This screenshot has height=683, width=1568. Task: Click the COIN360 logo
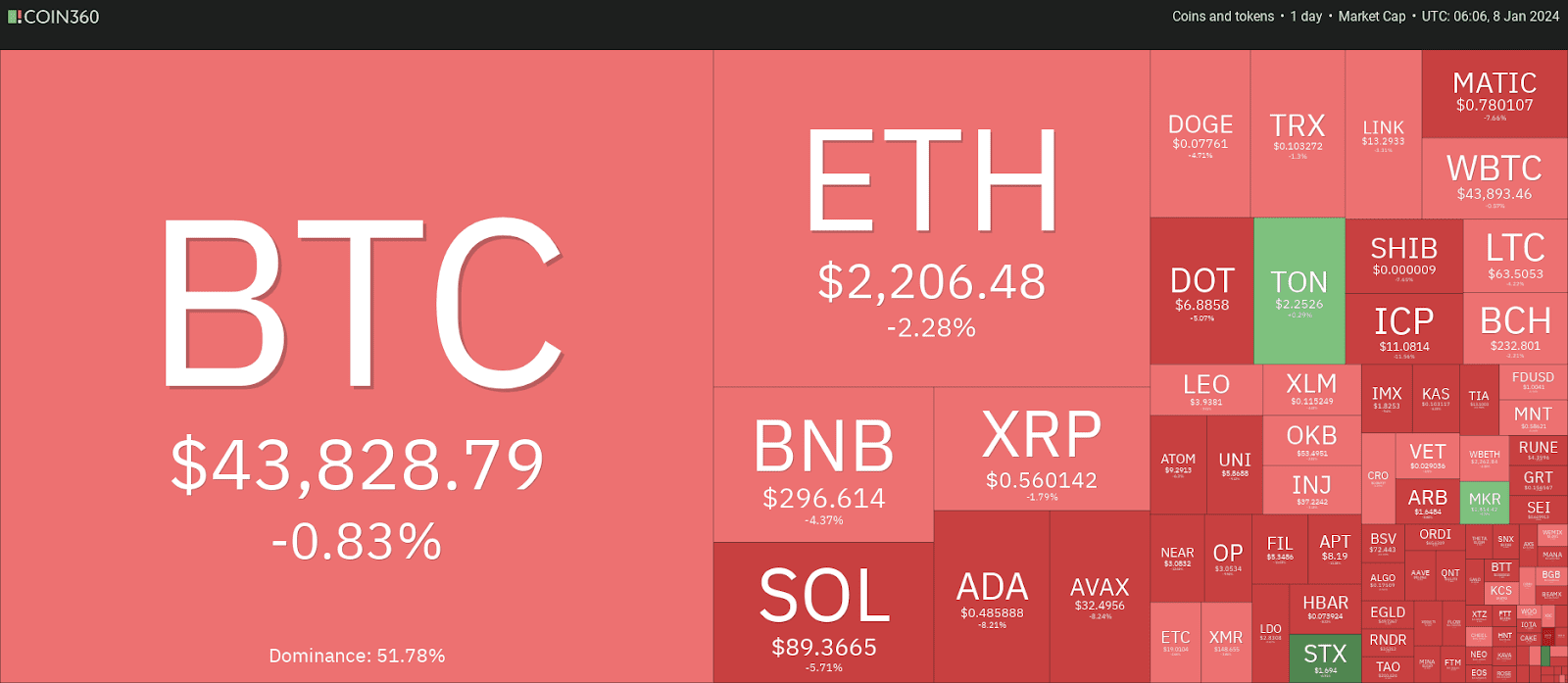(54, 17)
